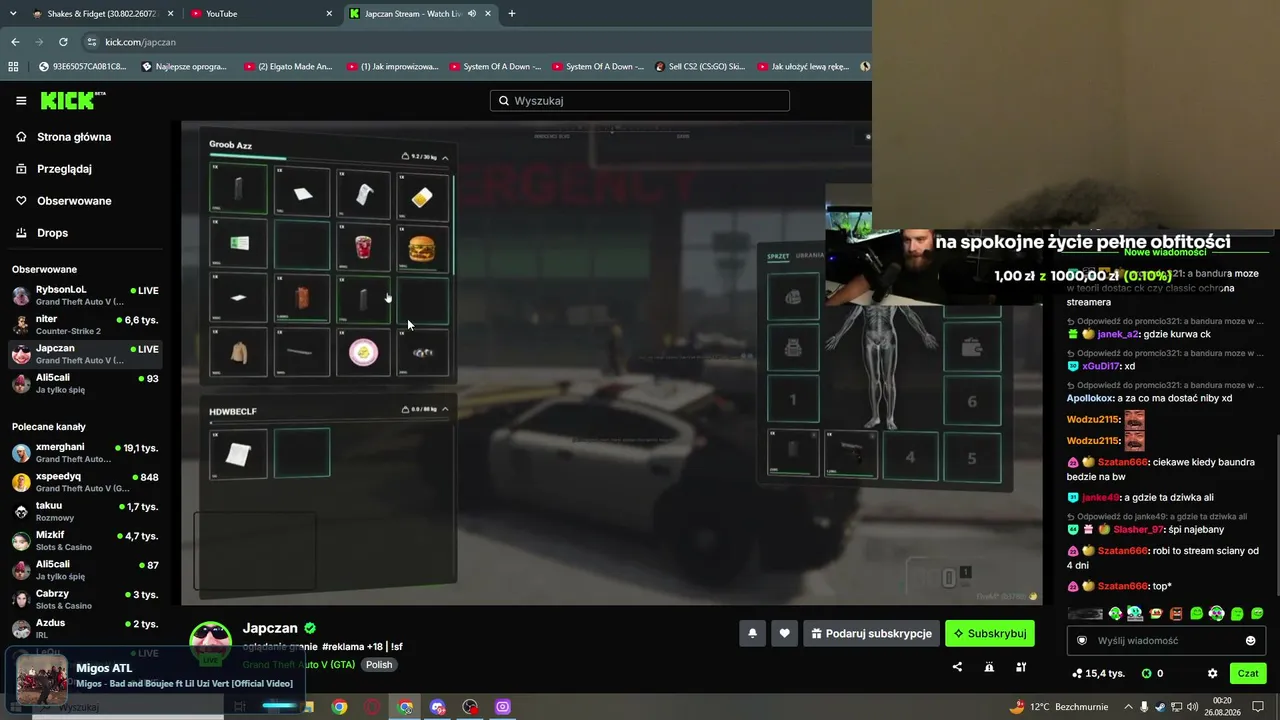Open the Kick sidebar hamburger menu
The width and height of the screenshot is (1280, 720).
click(x=21, y=101)
